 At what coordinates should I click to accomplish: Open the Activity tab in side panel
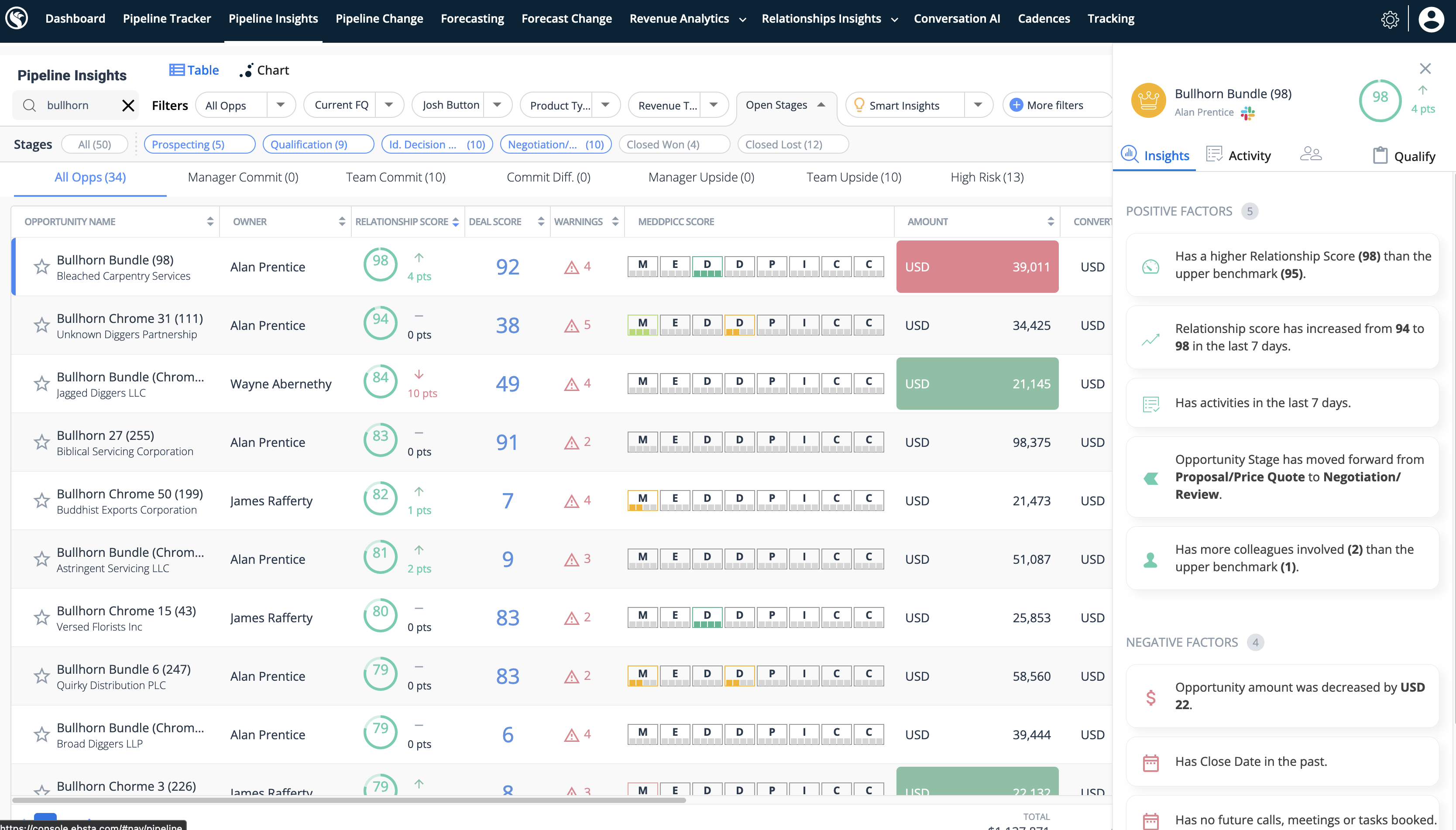[x=1238, y=155]
